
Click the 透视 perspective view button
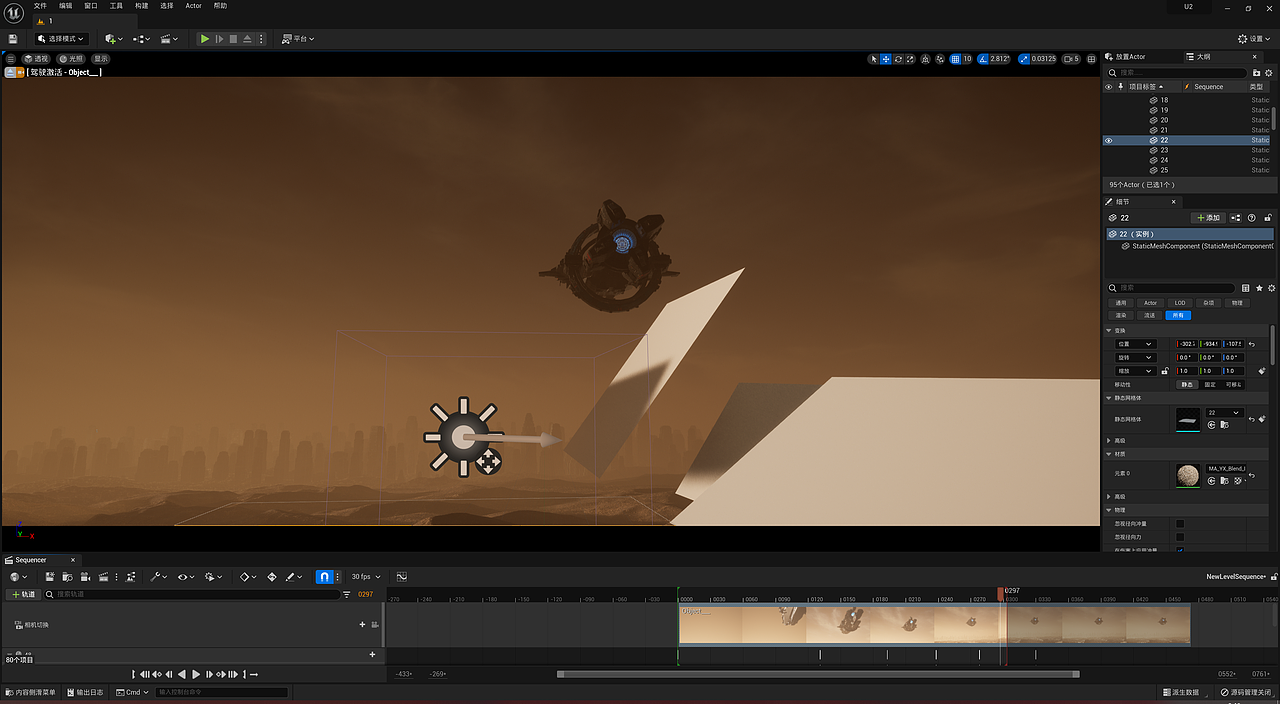(36, 59)
